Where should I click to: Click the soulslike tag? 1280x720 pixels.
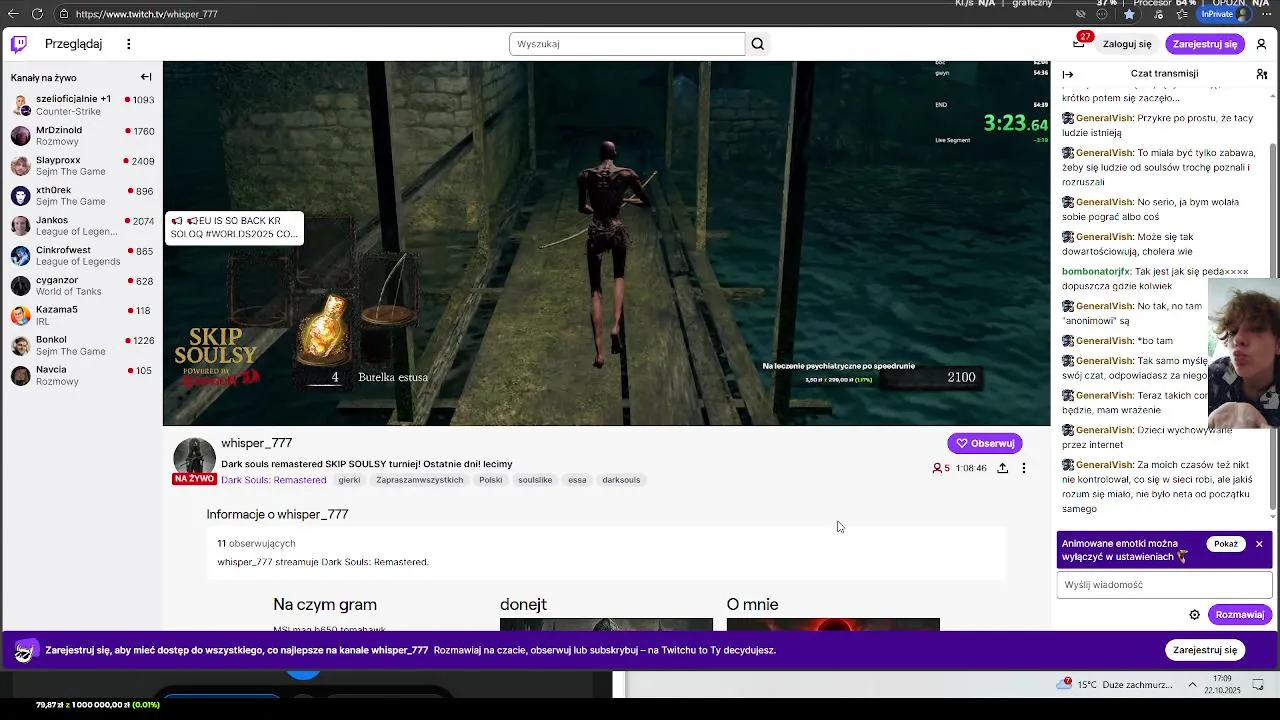point(535,480)
